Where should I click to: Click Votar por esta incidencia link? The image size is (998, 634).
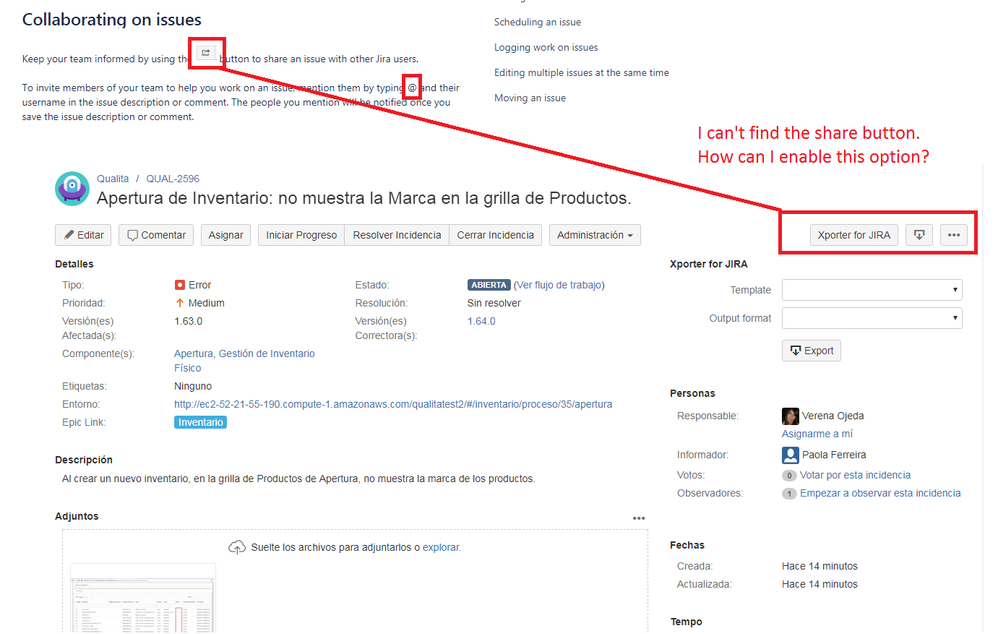(x=855, y=476)
